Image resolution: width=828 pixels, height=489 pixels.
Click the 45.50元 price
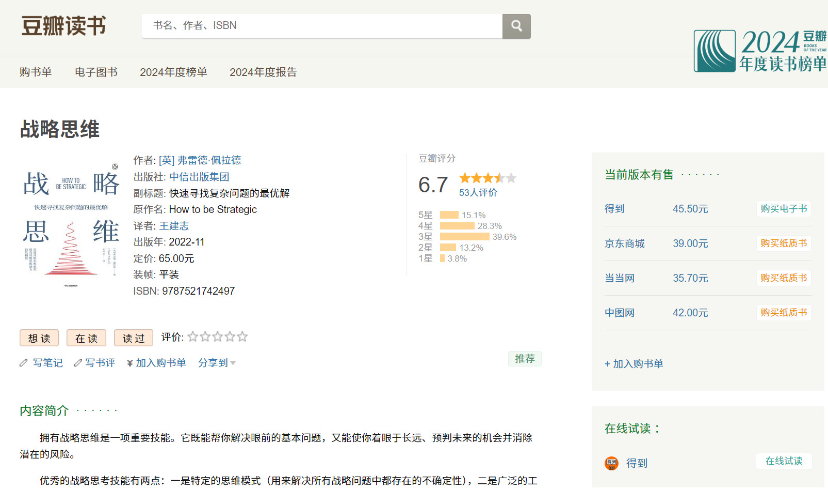[690, 209]
